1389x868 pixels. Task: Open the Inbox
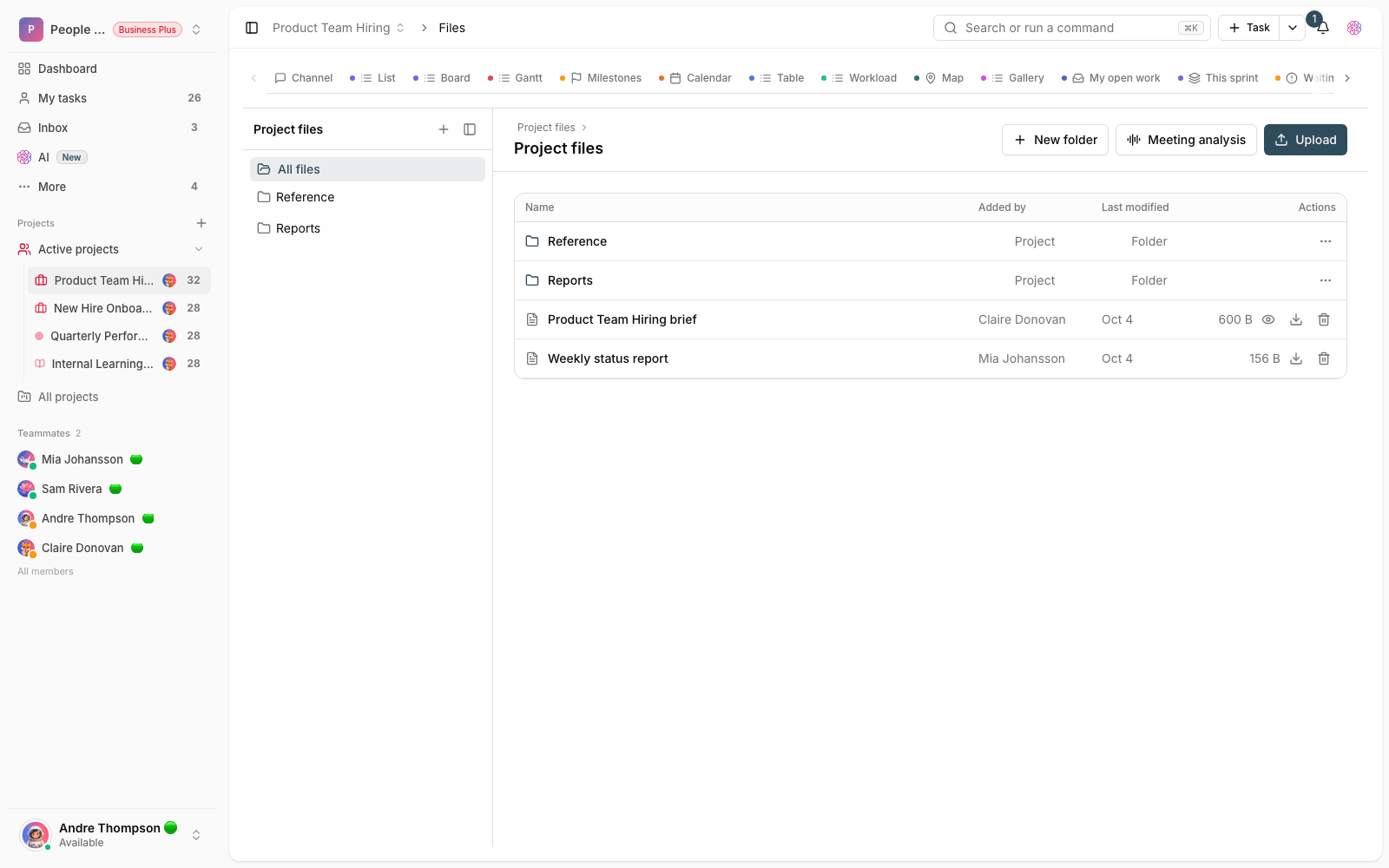[x=111, y=128]
